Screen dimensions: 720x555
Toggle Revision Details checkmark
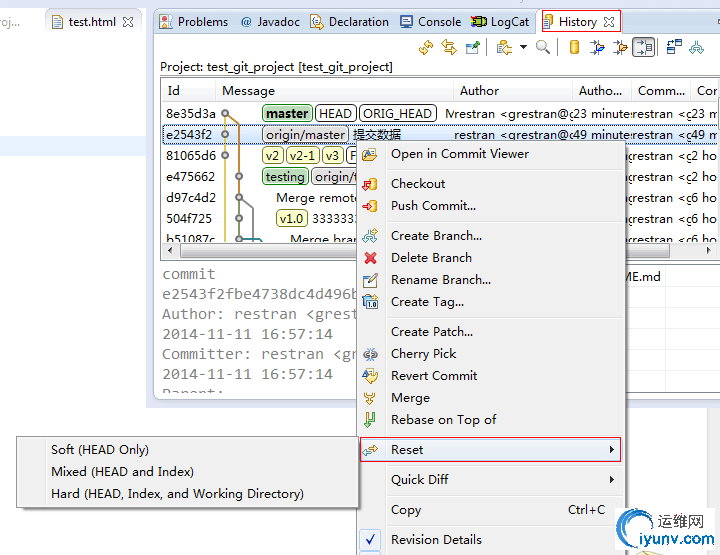[x=370, y=539]
